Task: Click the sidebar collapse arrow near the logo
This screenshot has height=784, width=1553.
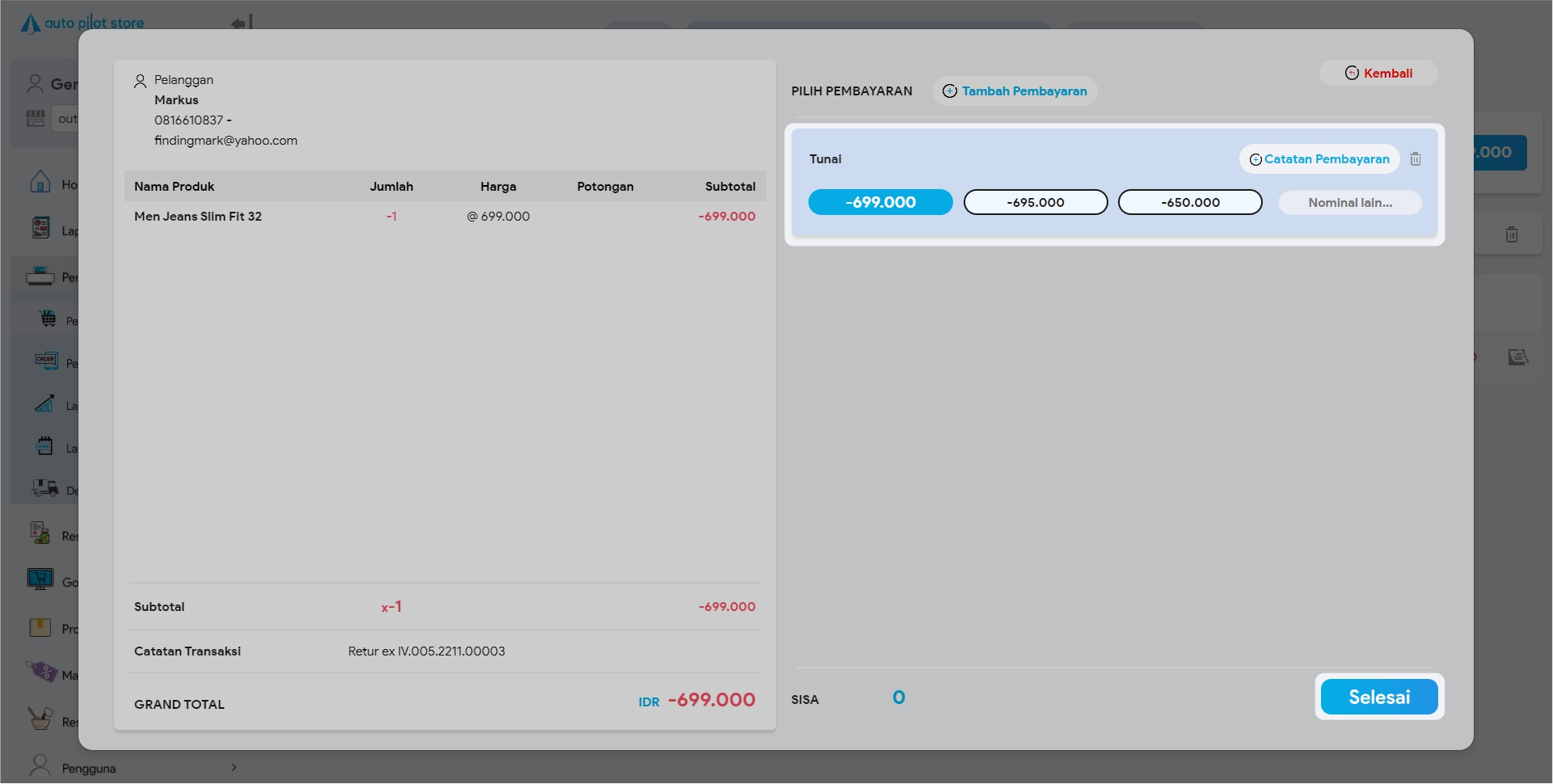Action: [242, 23]
